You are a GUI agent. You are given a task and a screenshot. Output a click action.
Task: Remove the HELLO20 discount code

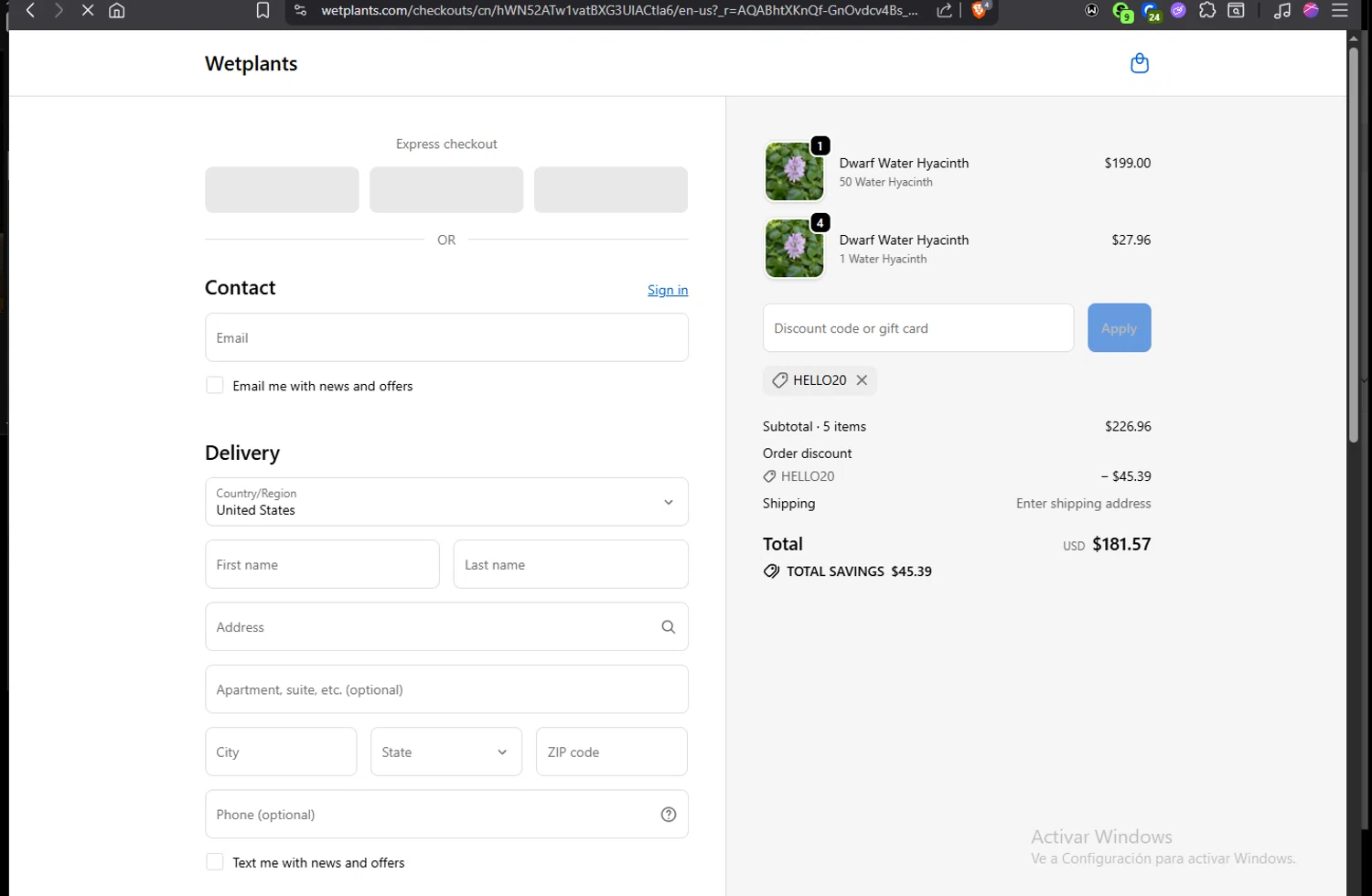tap(862, 380)
